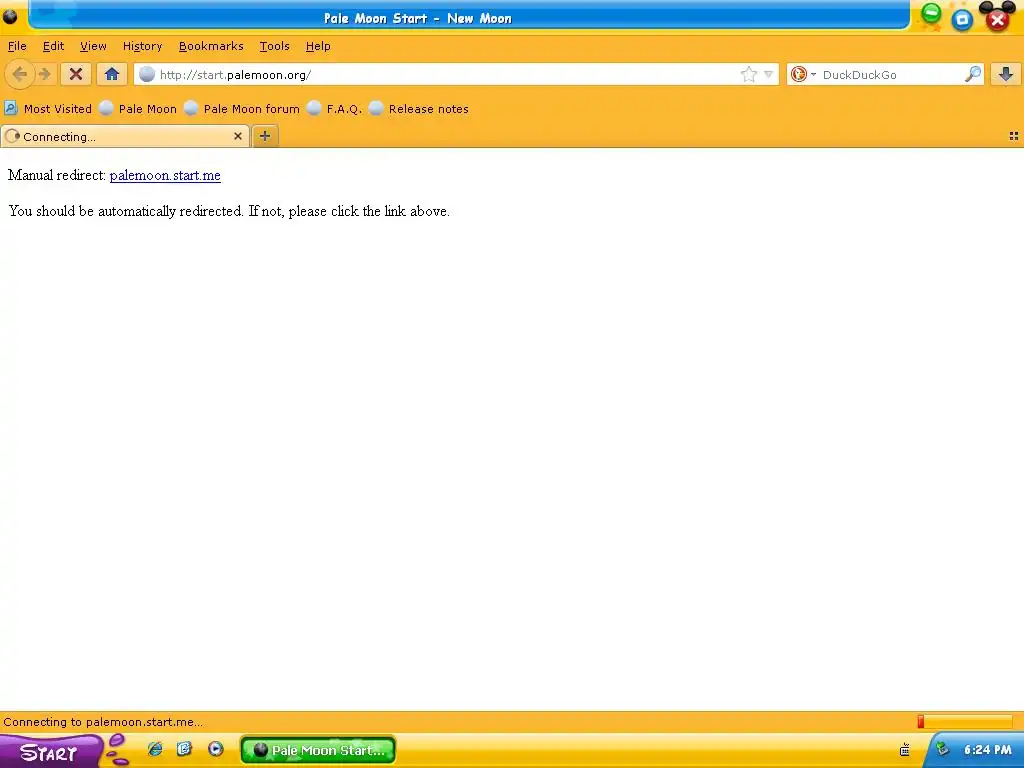Open the View menu

(93, 46)
